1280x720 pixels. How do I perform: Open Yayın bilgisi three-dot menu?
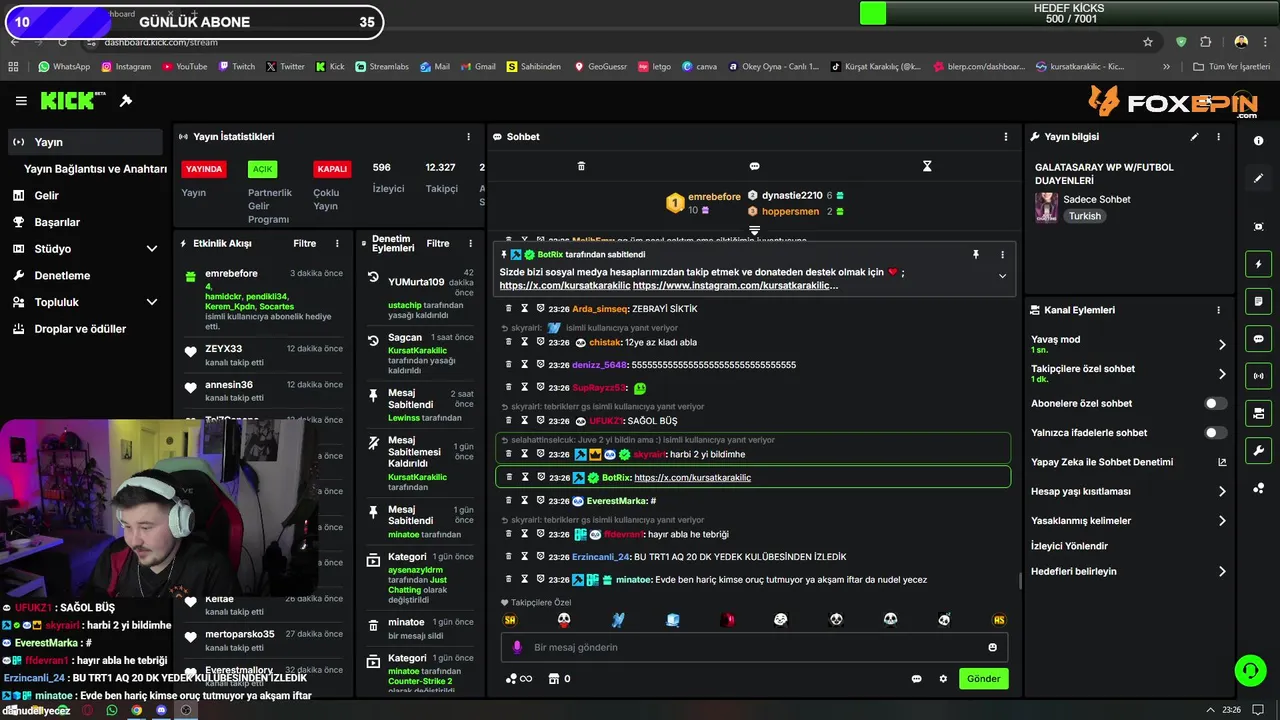click(1218, 137)
